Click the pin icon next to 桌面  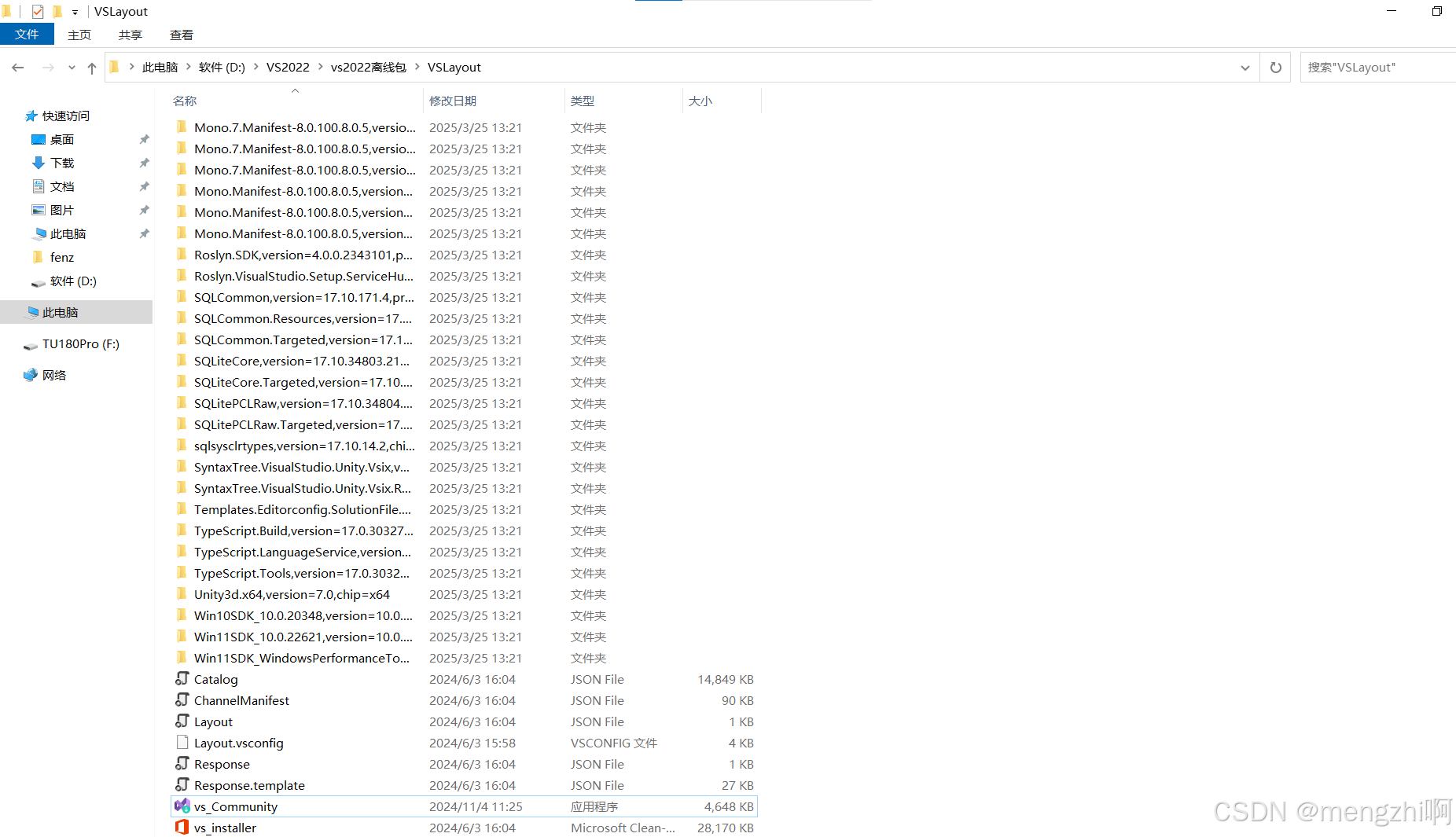pyautogui.click(x=144, y=139)
